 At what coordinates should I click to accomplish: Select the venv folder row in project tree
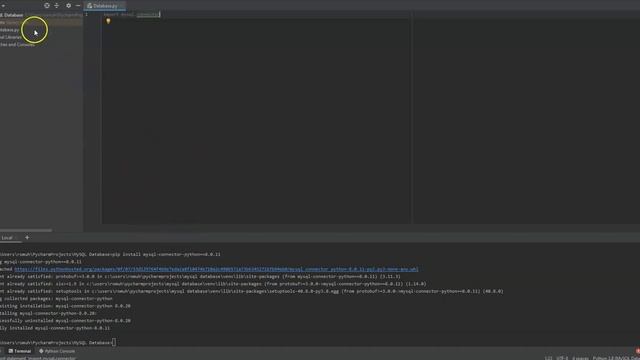tap(41, 22)
